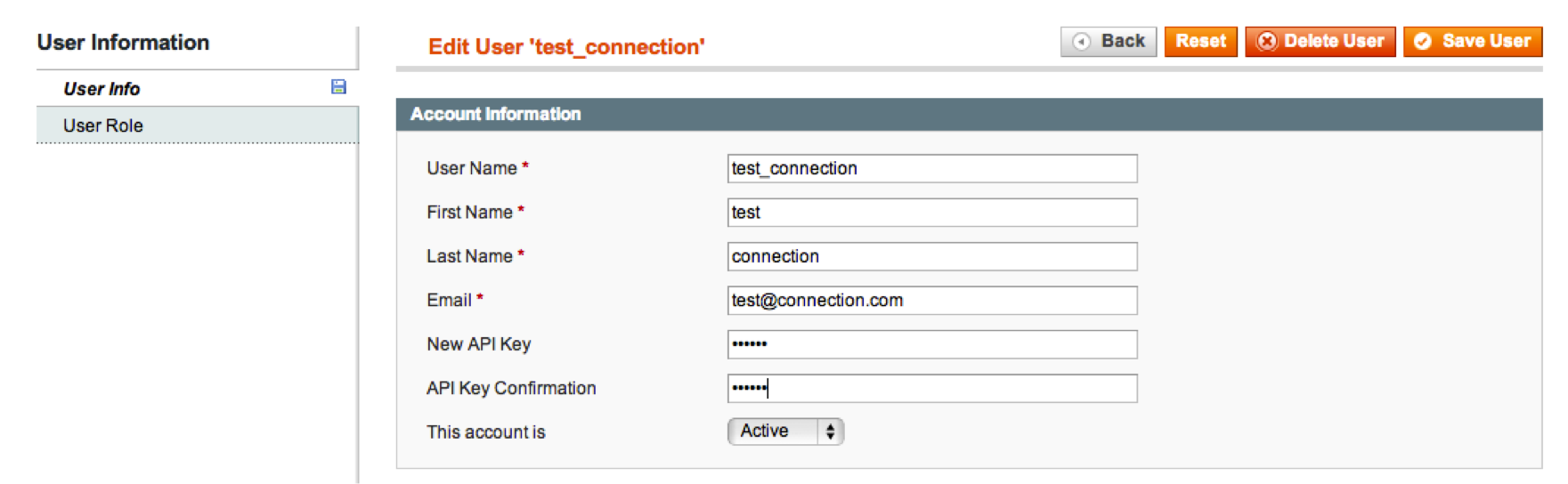Click the Delete User button label
The width and height of the screenshot is (1568, 484).
coord(1334,41)
